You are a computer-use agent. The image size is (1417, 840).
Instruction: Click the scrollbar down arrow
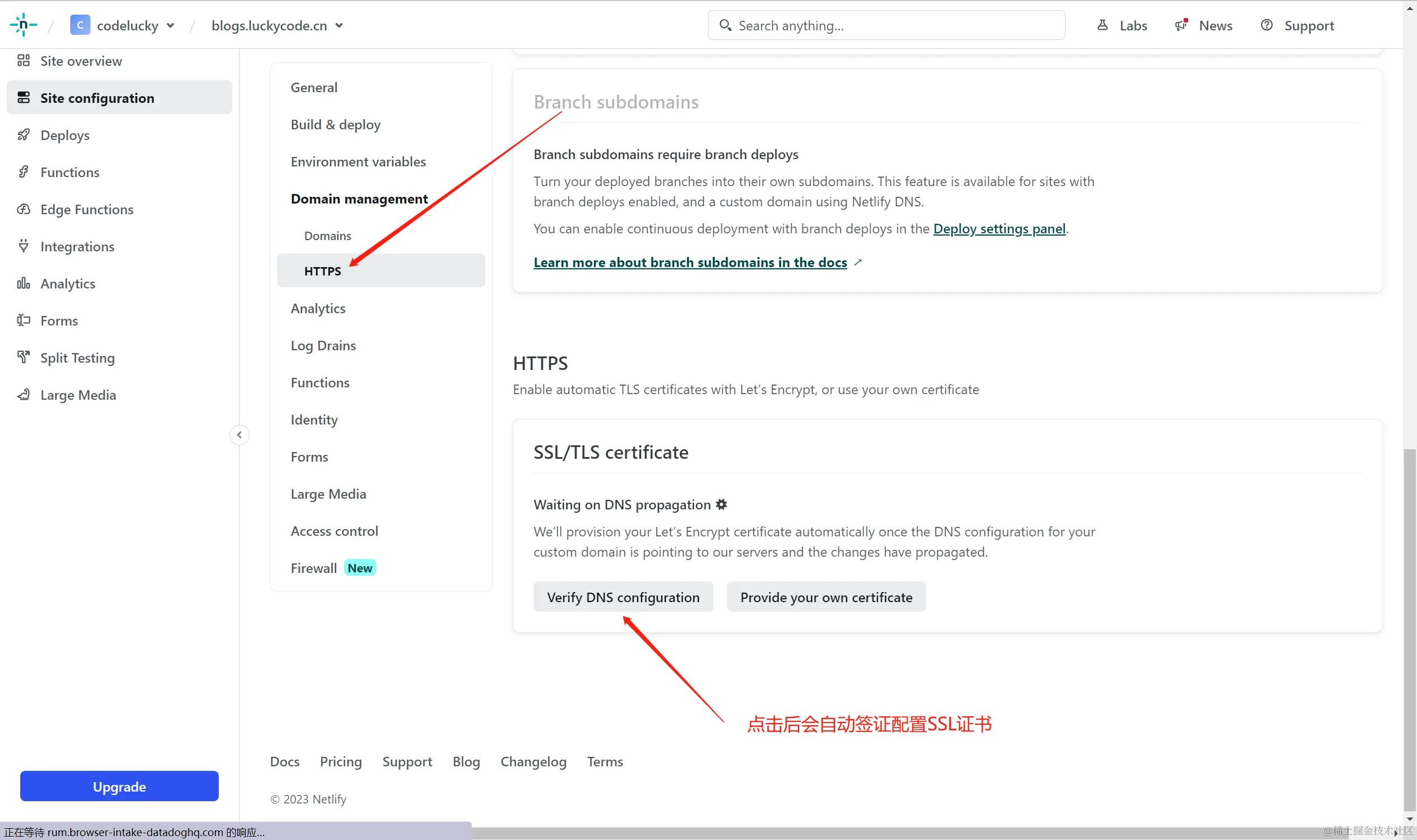tap(1409, 818)
